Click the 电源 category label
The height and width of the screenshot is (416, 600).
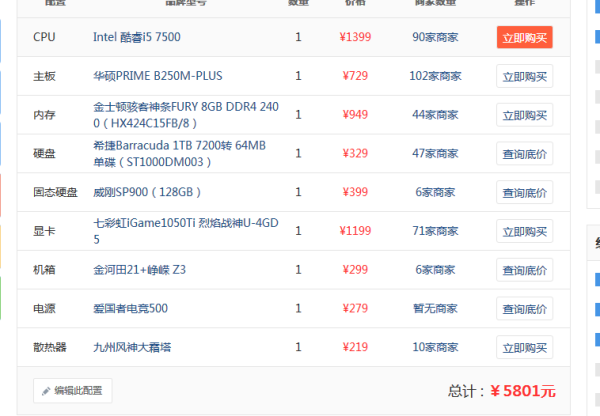pos(44,308)
